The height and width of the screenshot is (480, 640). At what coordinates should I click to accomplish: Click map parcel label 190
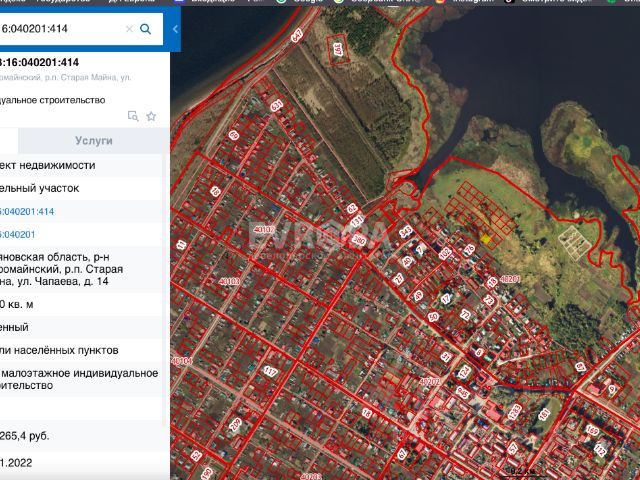(207, 474)
